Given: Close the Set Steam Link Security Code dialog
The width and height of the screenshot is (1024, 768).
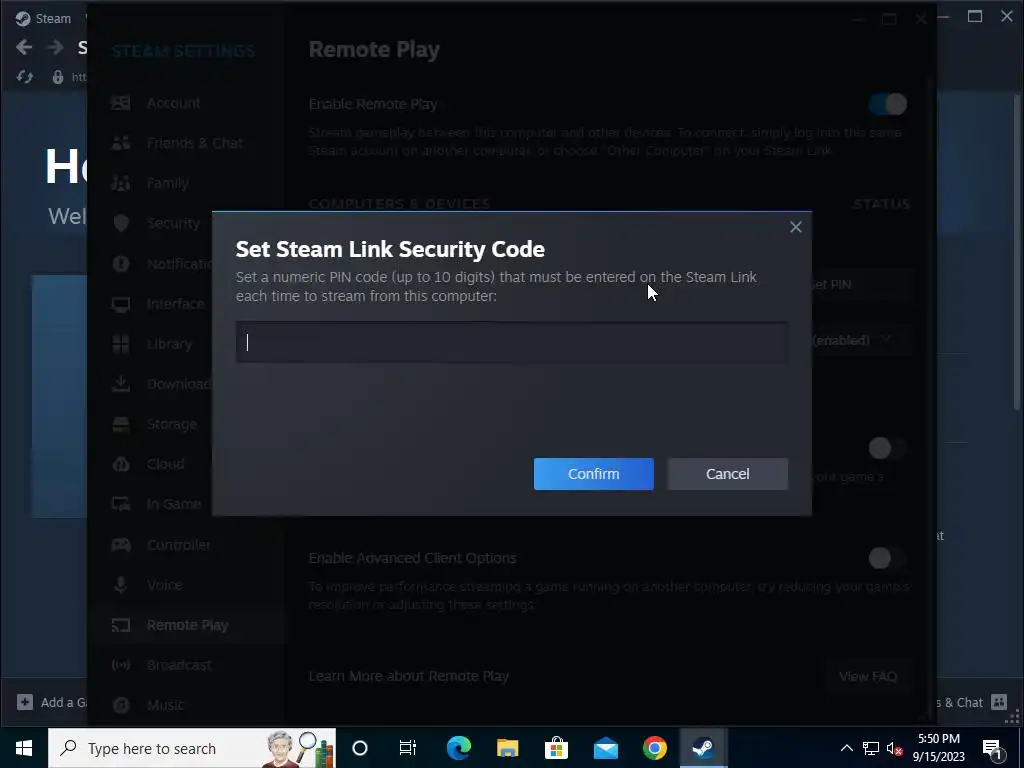Looking at the screenshot, I should coord(795,227).
